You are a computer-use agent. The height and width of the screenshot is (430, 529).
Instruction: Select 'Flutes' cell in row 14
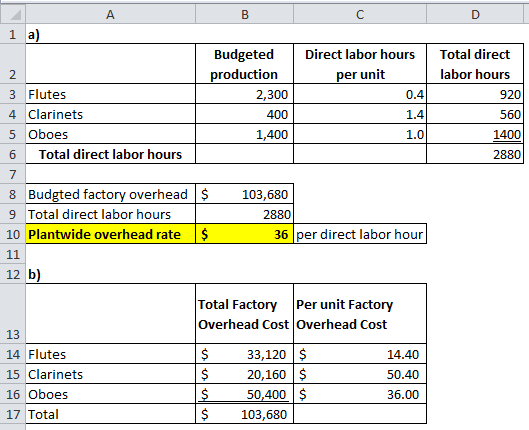[110, 354]
